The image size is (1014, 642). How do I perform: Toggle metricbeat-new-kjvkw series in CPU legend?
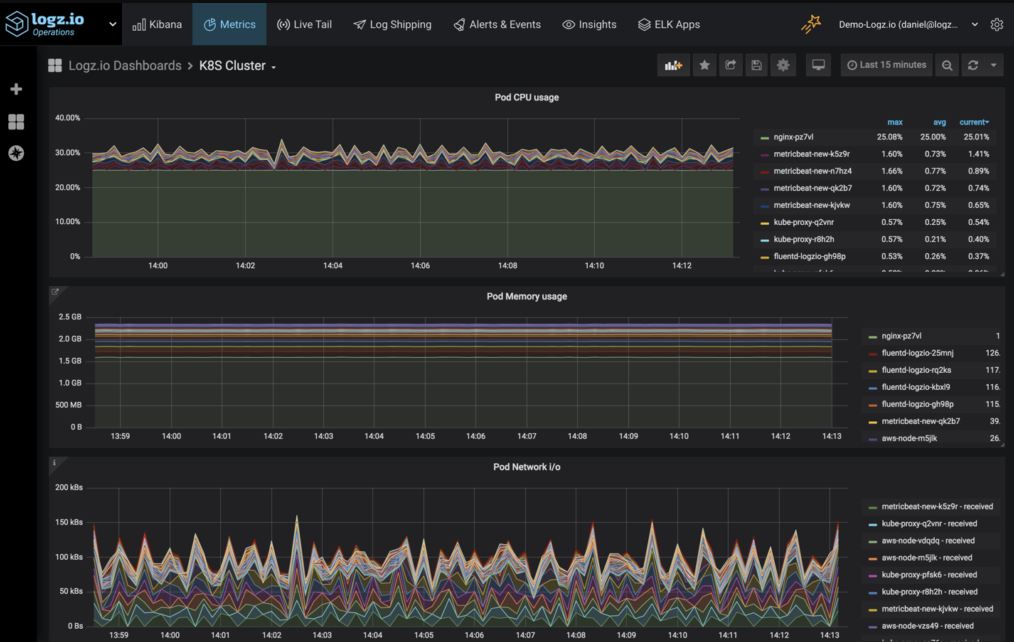click(812, 205)
